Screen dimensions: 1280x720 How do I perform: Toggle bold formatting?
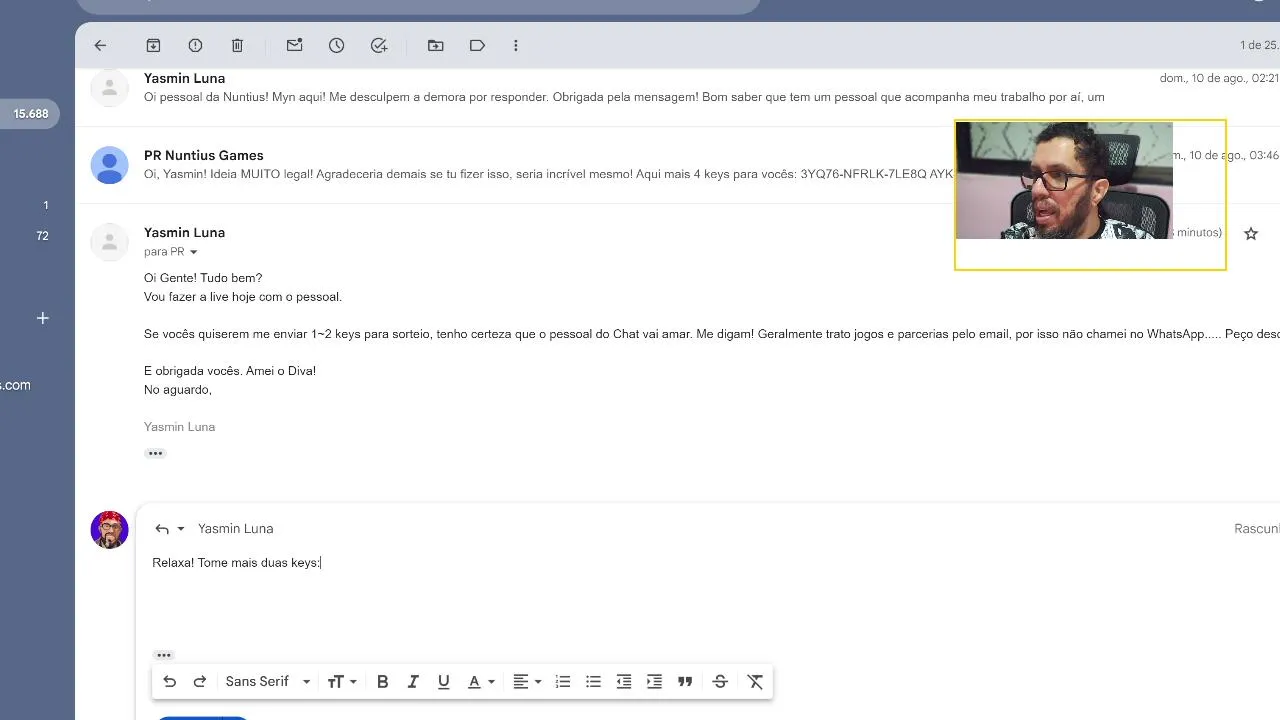pyautogui.click(x=382, y=682)
